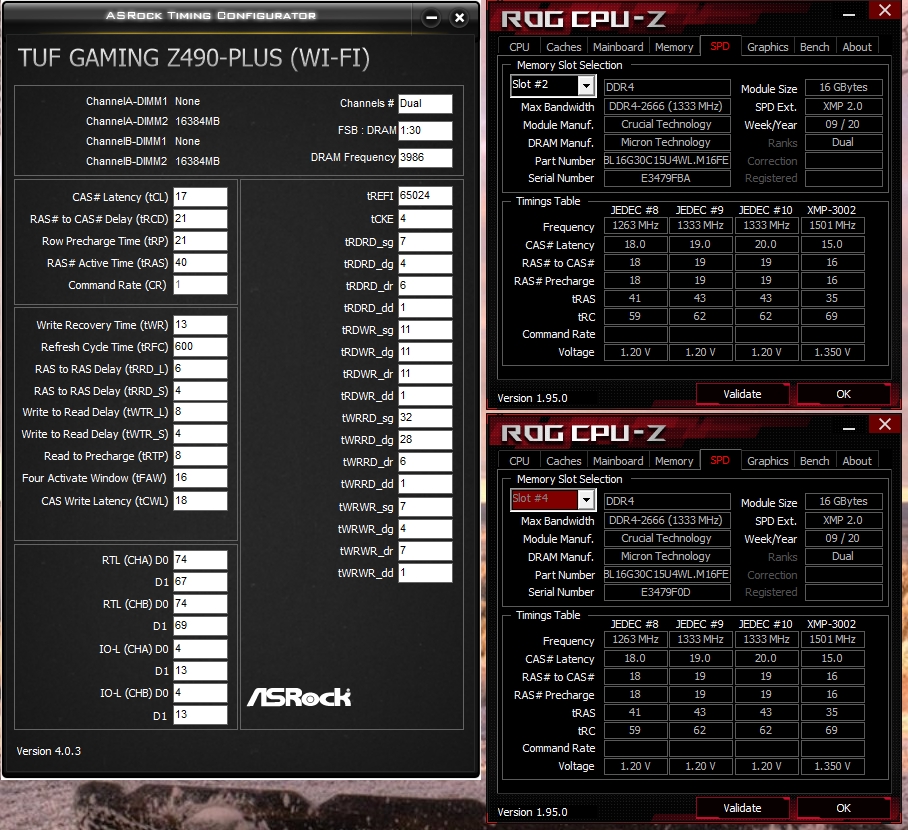Viewport: 908px width, 830px height.
Task: Open Mainboard tab in bottom CPU-Z window
Action: [x=618, y=461]
